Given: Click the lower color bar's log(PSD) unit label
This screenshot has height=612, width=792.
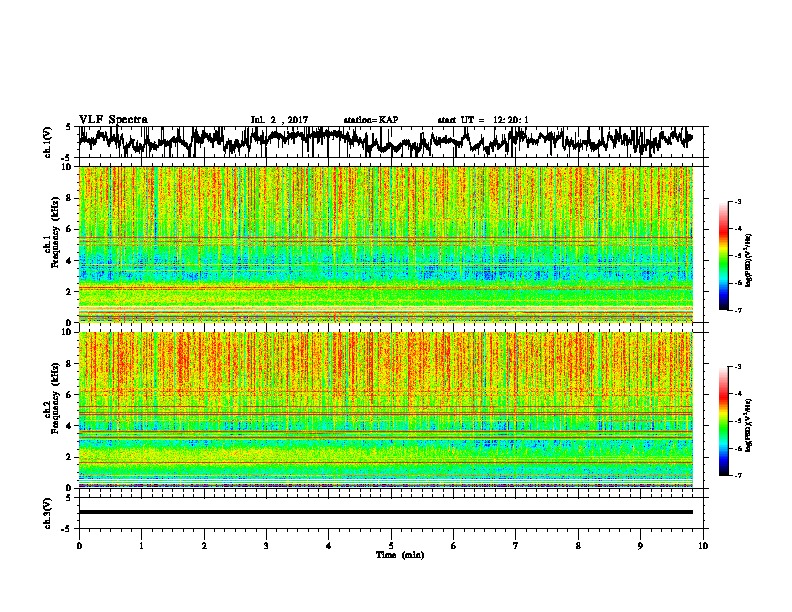Looking at the screenshot, I should (x=748, y=425).
